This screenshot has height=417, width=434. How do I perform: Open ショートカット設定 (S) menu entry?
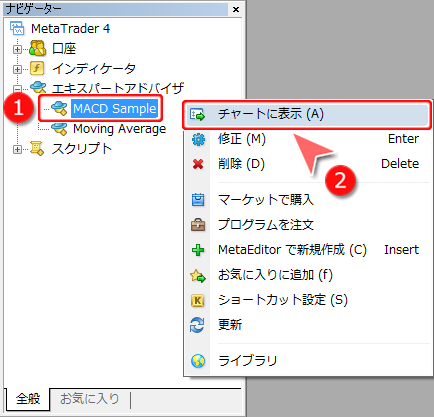[x=307, y=300]
